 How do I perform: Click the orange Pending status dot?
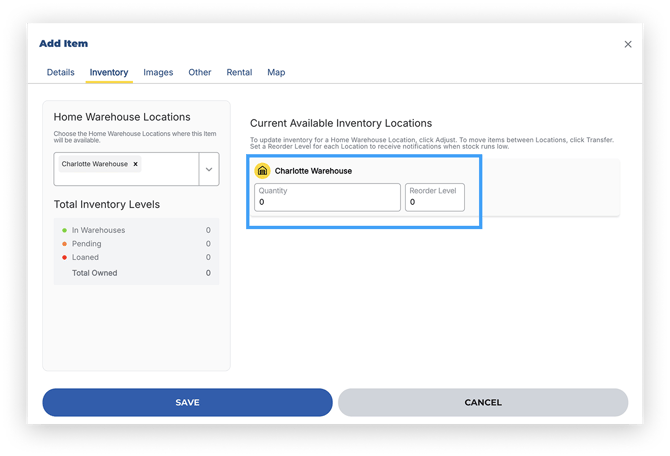(64, 243)
